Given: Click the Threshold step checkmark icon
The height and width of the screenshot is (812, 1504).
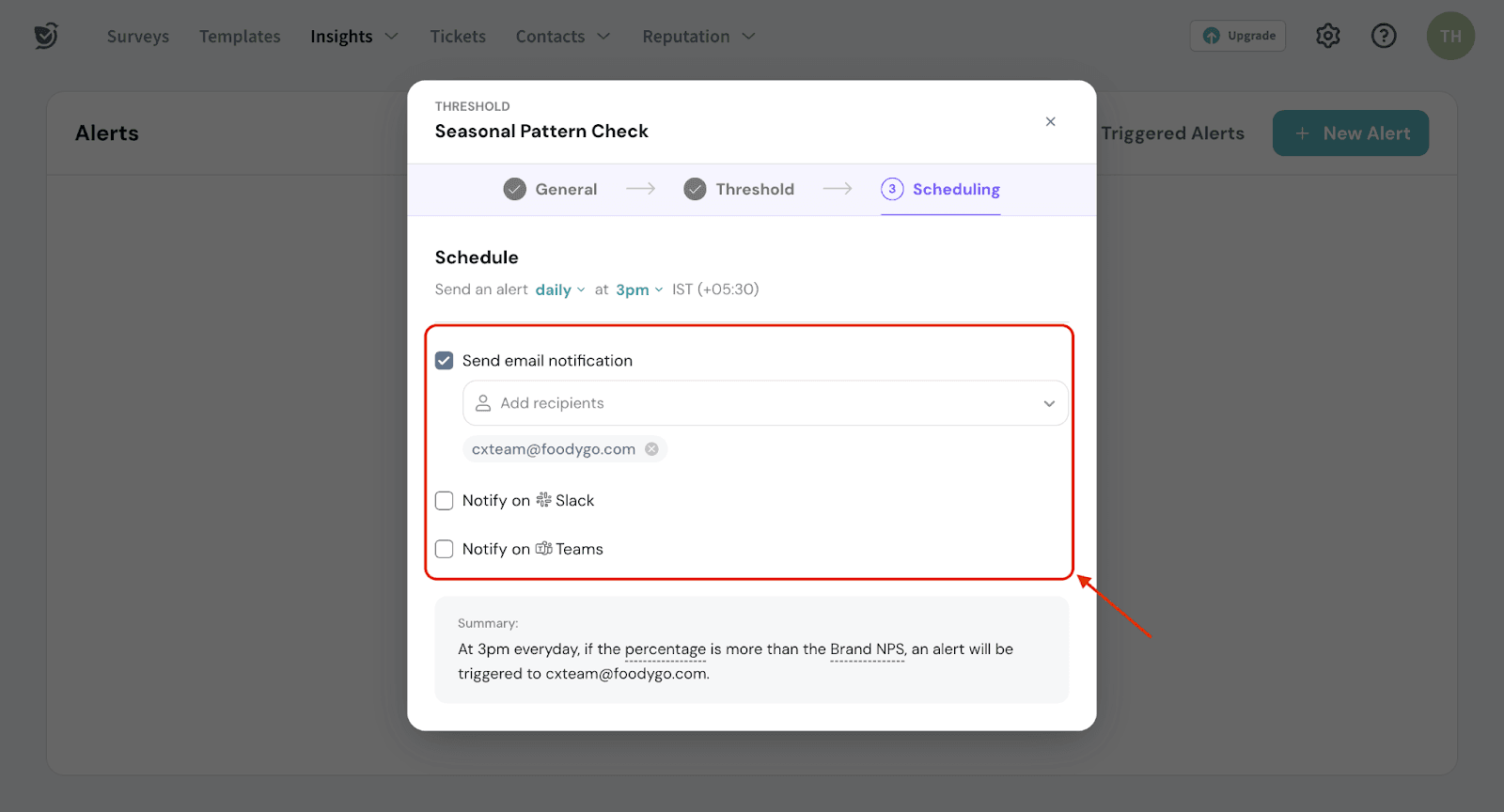Looking at the screenshot, I should tap(695, 189).
